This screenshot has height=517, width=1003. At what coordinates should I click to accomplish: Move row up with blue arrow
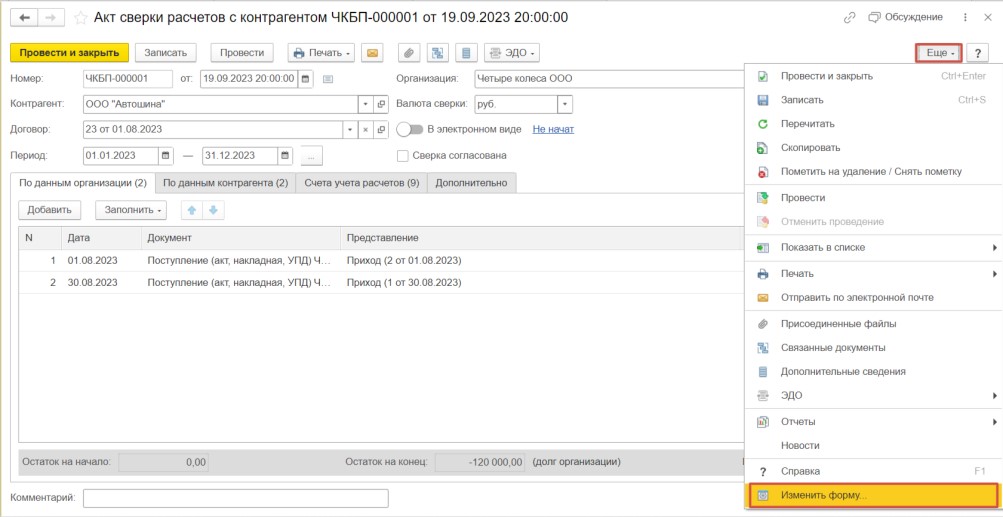191,210
